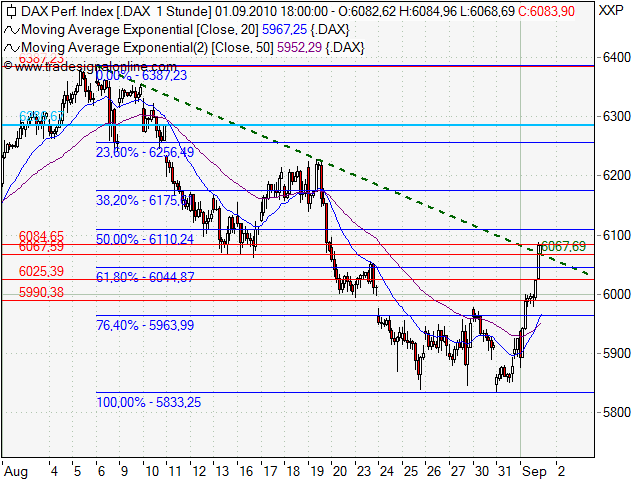640x480 pixels.
Task: Click the green price label 6067,69
Action: 563,247
